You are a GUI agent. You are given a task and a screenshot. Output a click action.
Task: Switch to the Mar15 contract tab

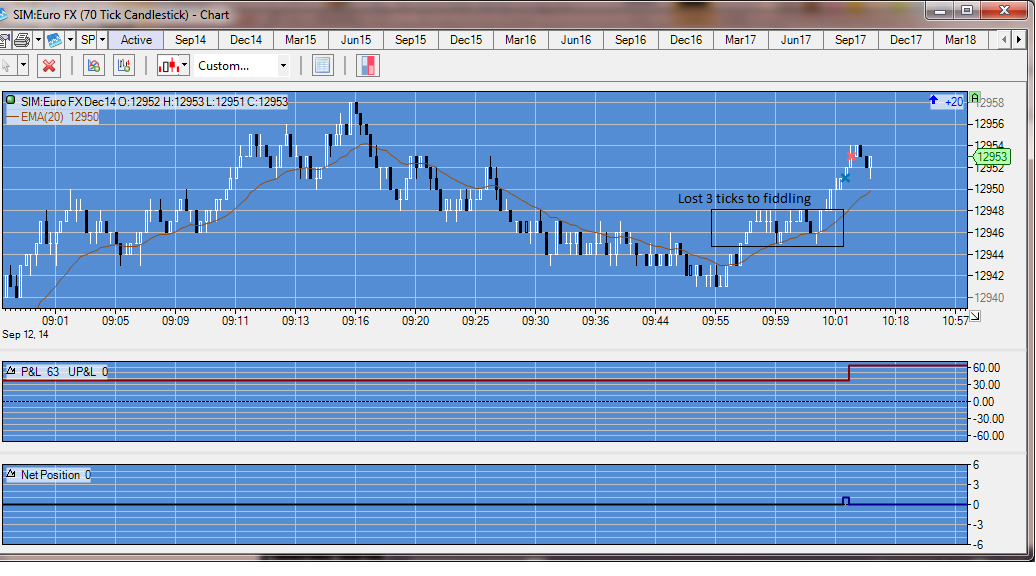tap(301, 40)
